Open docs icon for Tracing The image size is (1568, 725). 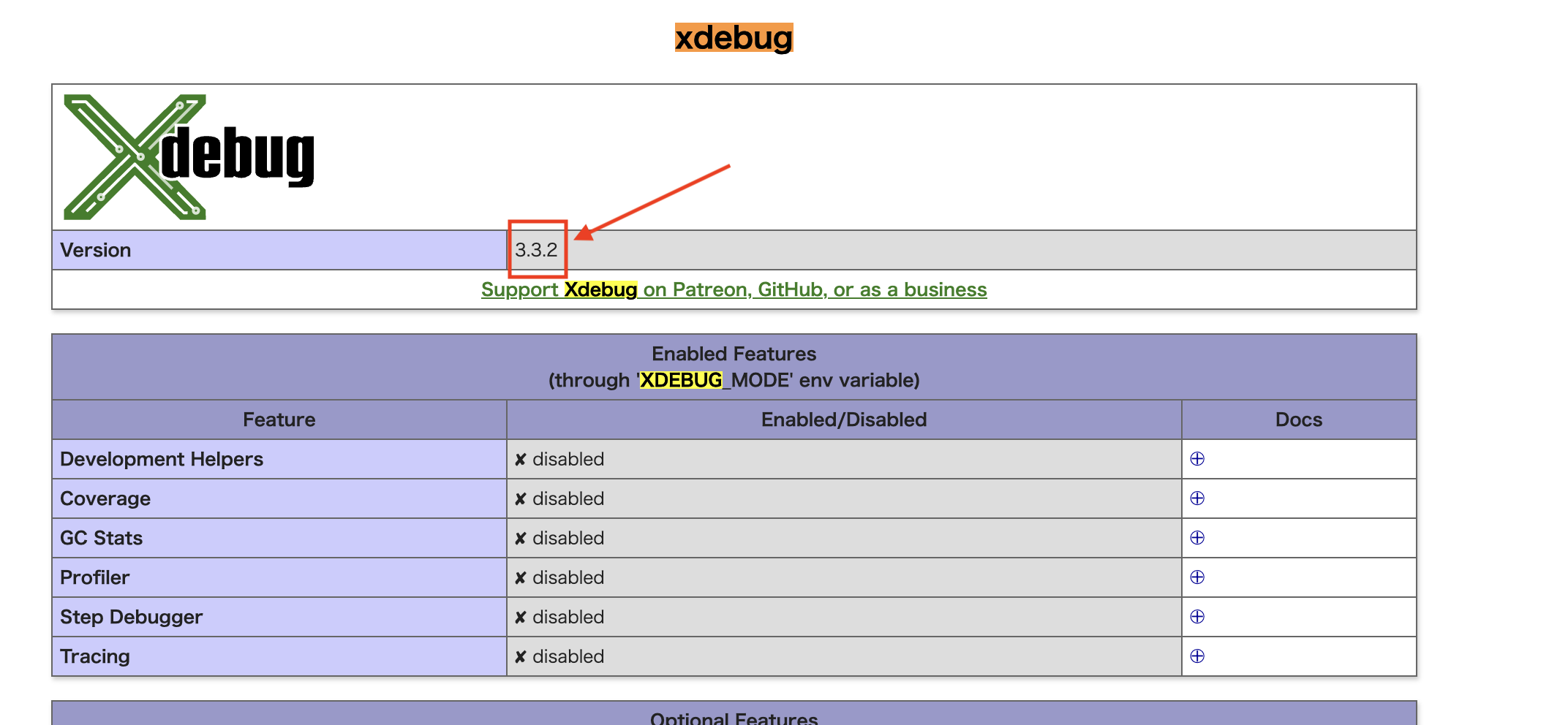(1197, 656)
